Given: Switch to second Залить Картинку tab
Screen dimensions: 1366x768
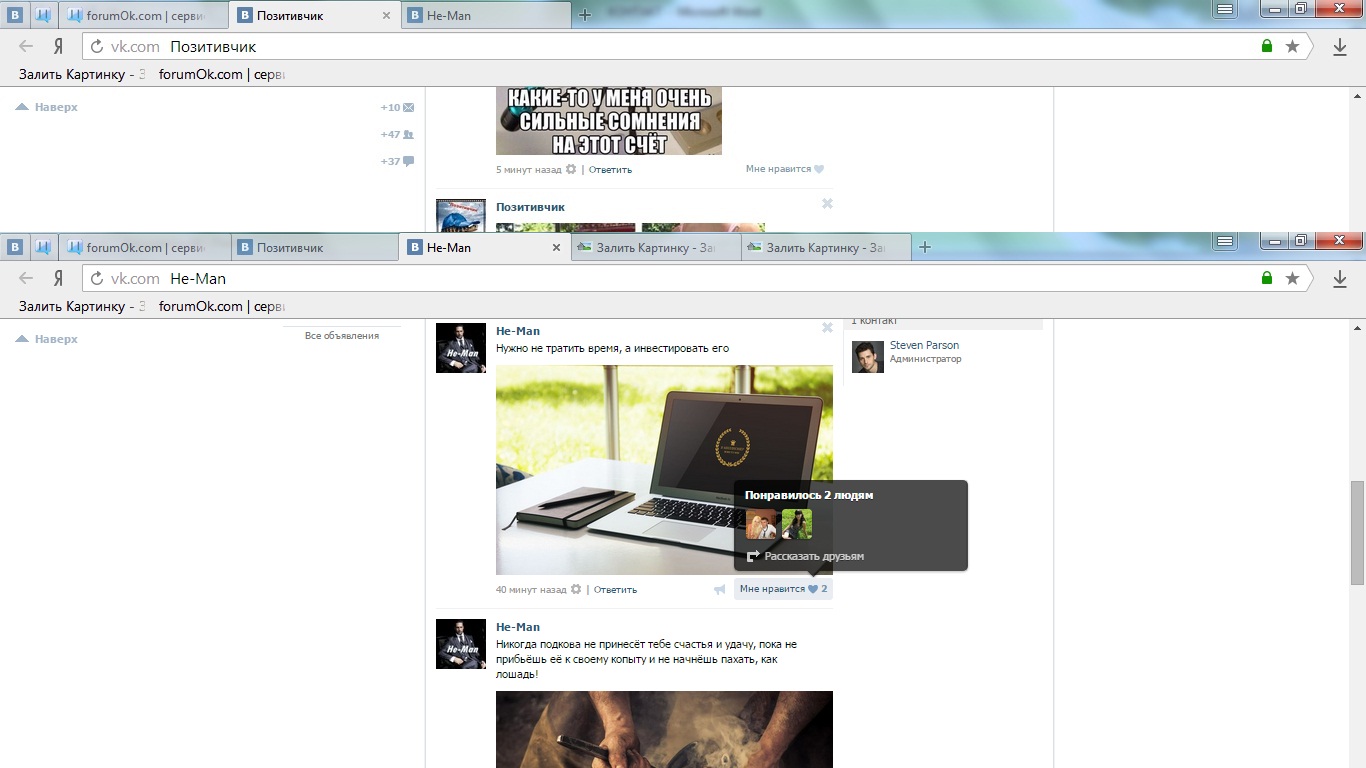Looking at the screenshot, I should click(826, 247).
